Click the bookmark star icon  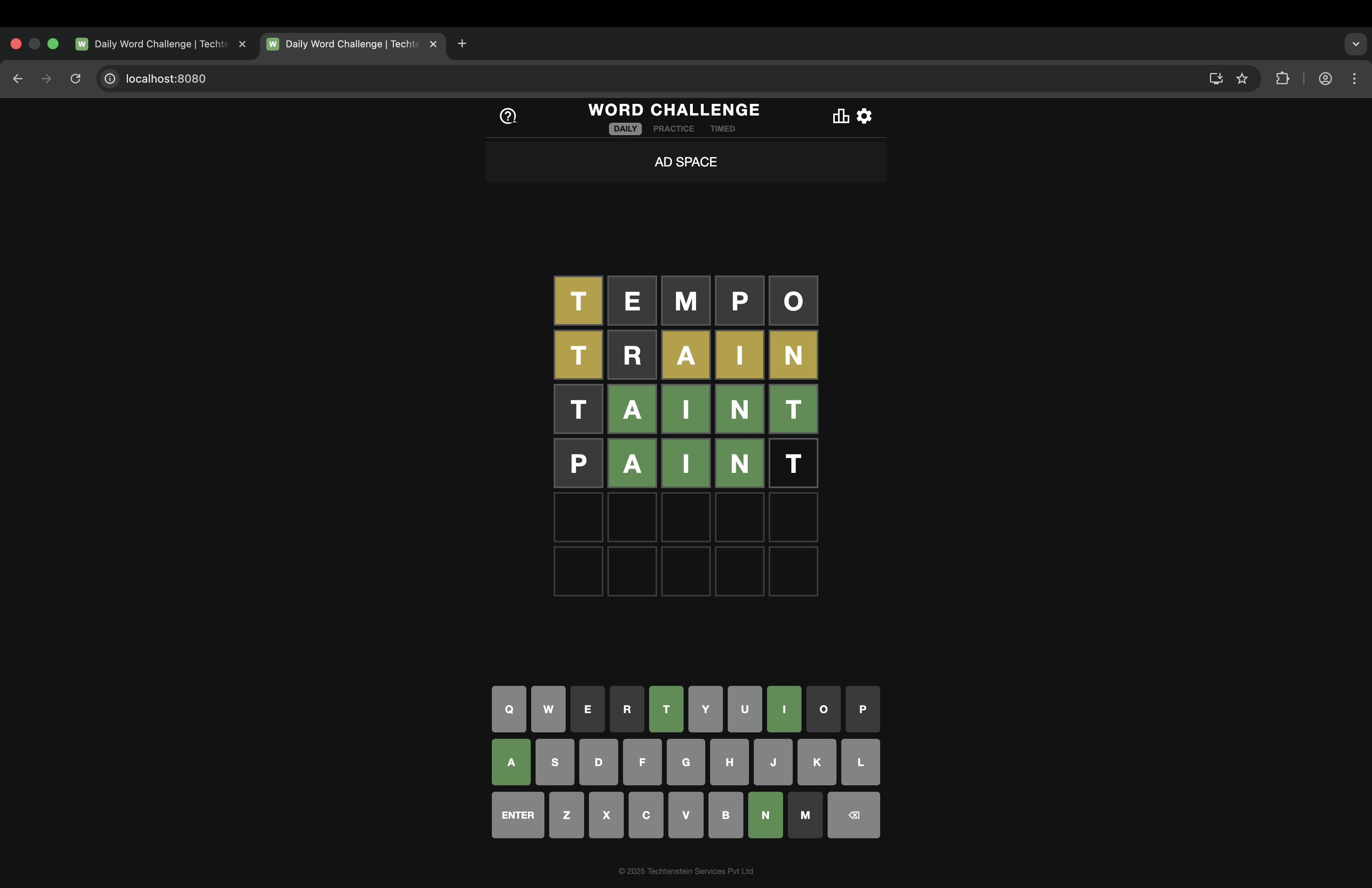click(x=1242, y=78)
